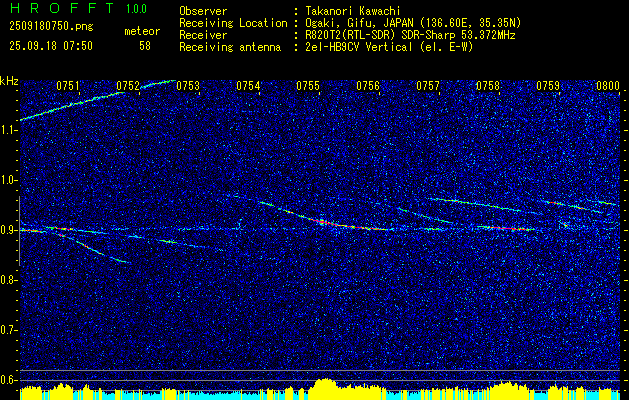Click the R820T2(RTL-SDR) receiver description

coord(410,35)
